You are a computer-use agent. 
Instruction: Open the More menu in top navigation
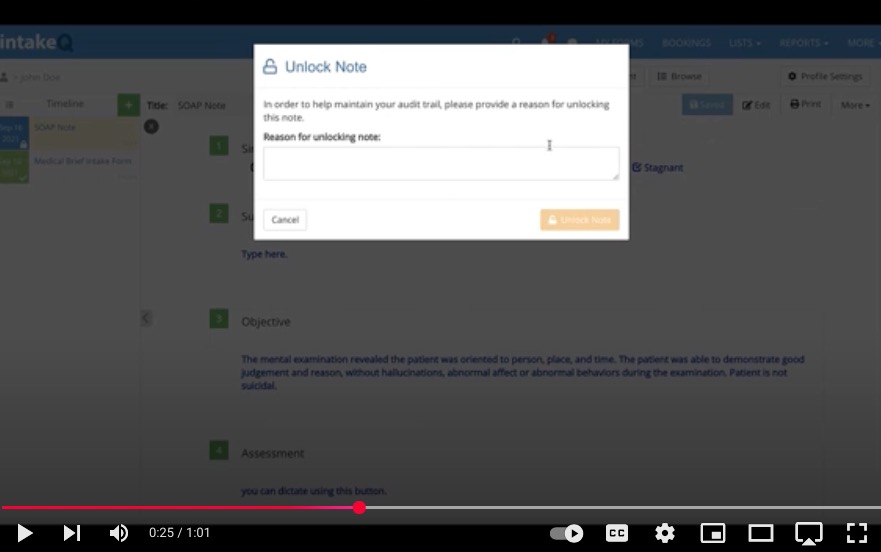click(863, 43)
